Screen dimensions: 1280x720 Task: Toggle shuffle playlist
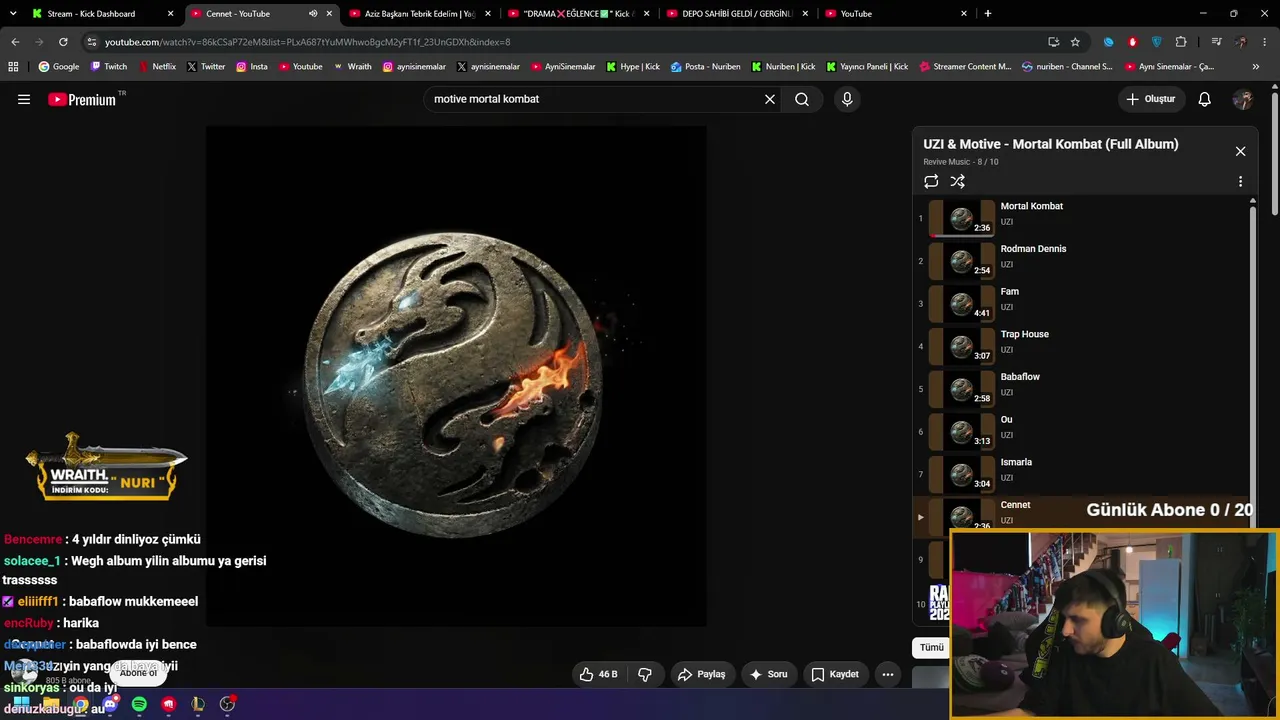(958, 181)
